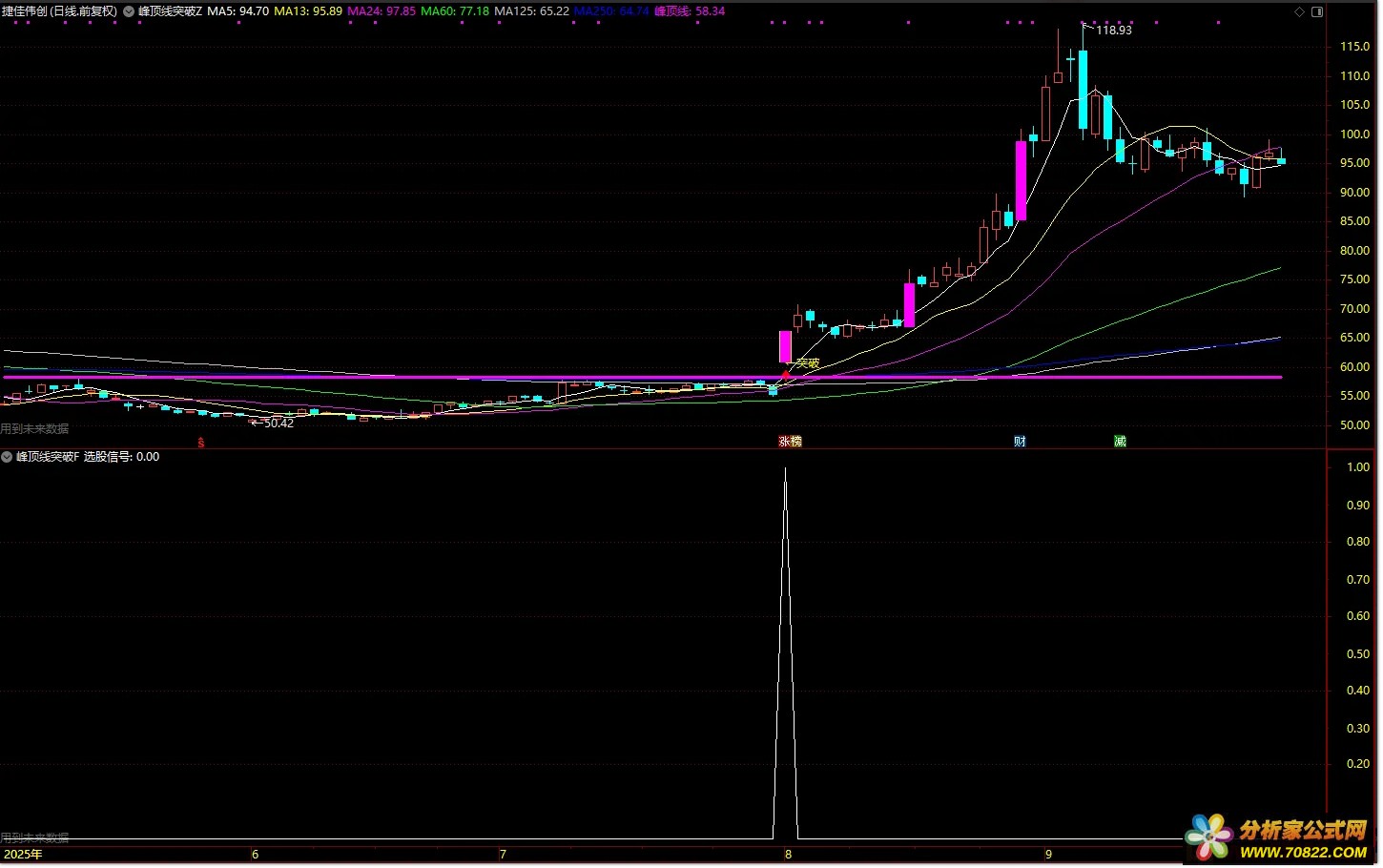
Task: Select the 118.93 high price marker
Action: click(x=1113, y=31)
